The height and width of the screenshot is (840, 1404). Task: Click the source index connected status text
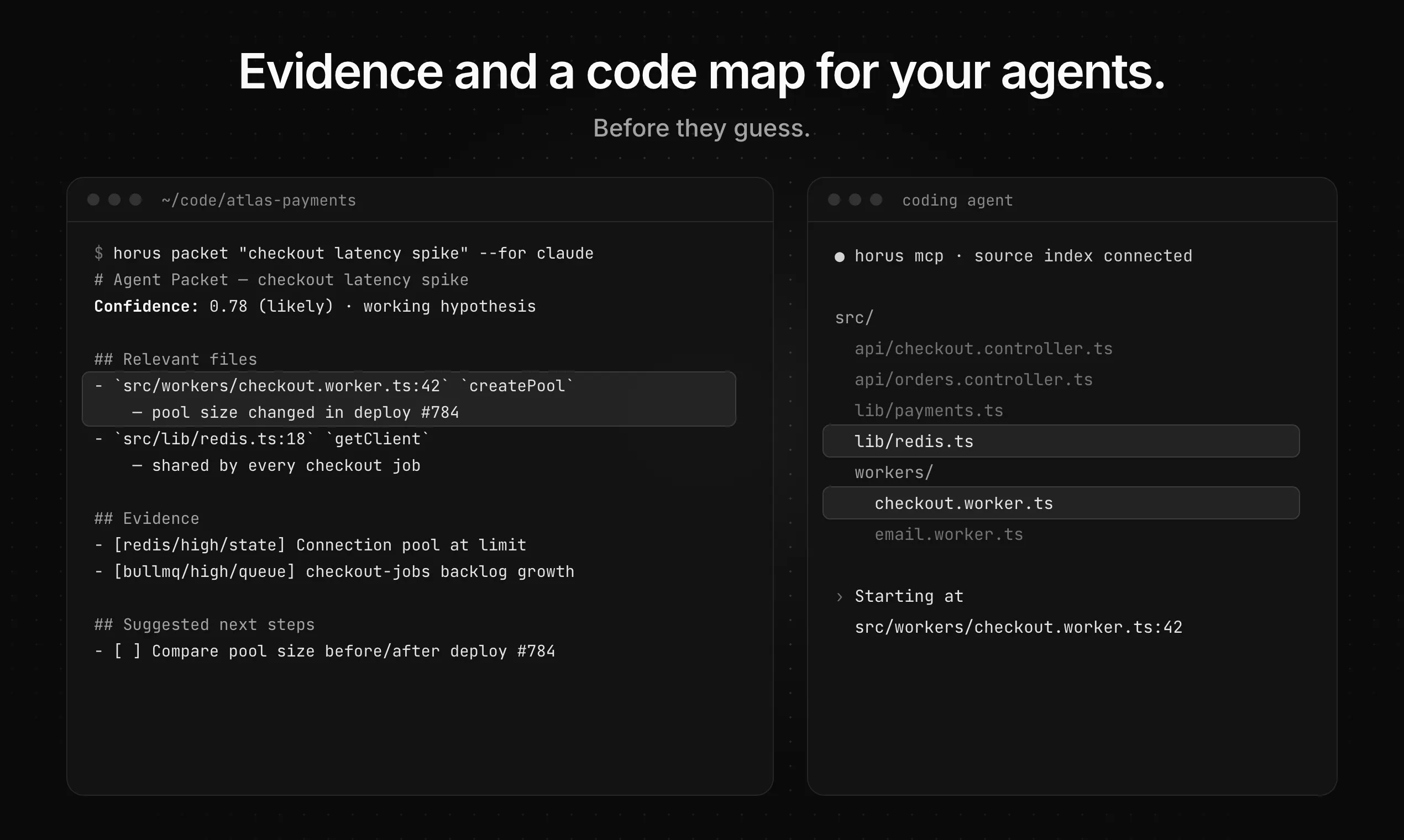(1083, 256)
